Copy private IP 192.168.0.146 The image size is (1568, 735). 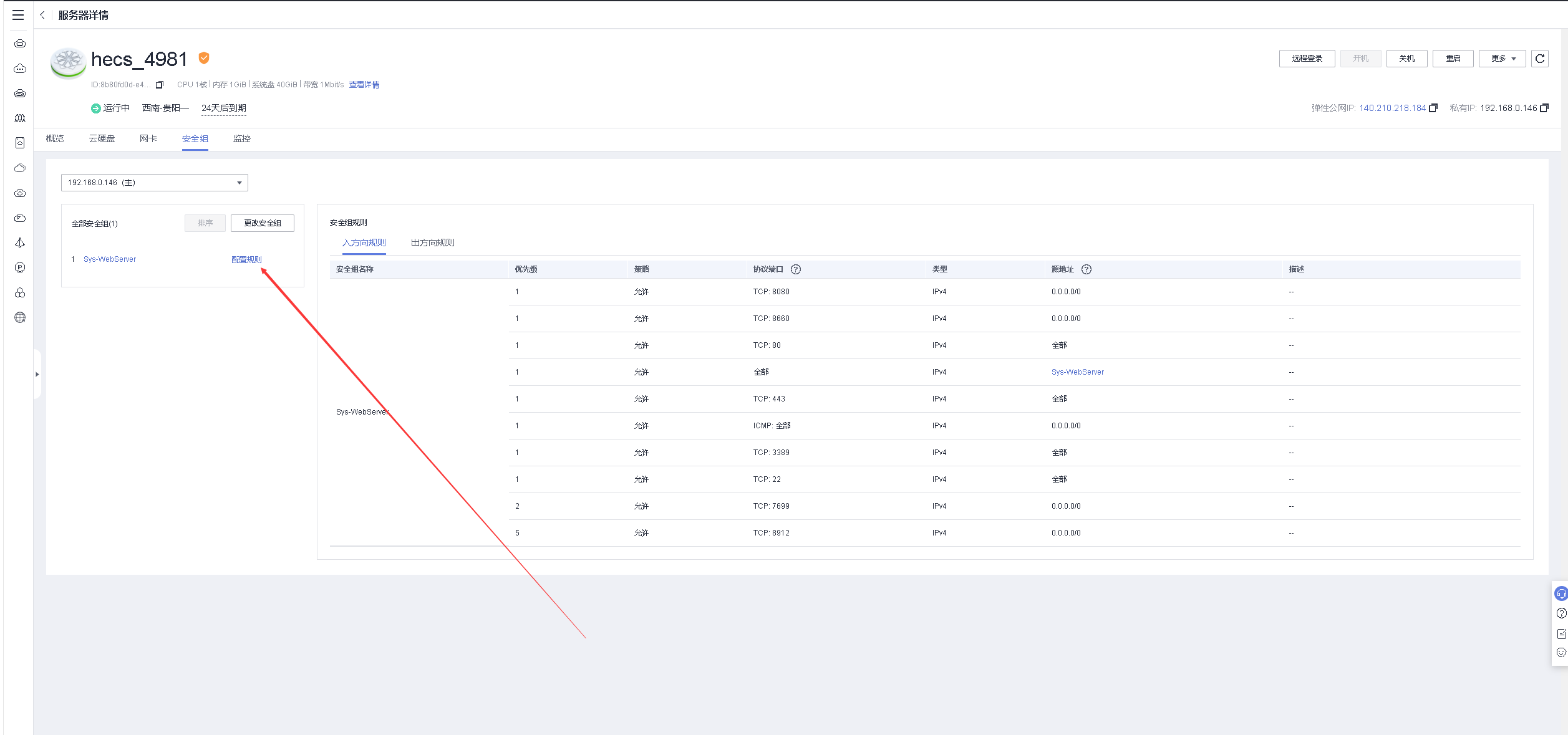pyautogui.click(x=1544, y=108)
